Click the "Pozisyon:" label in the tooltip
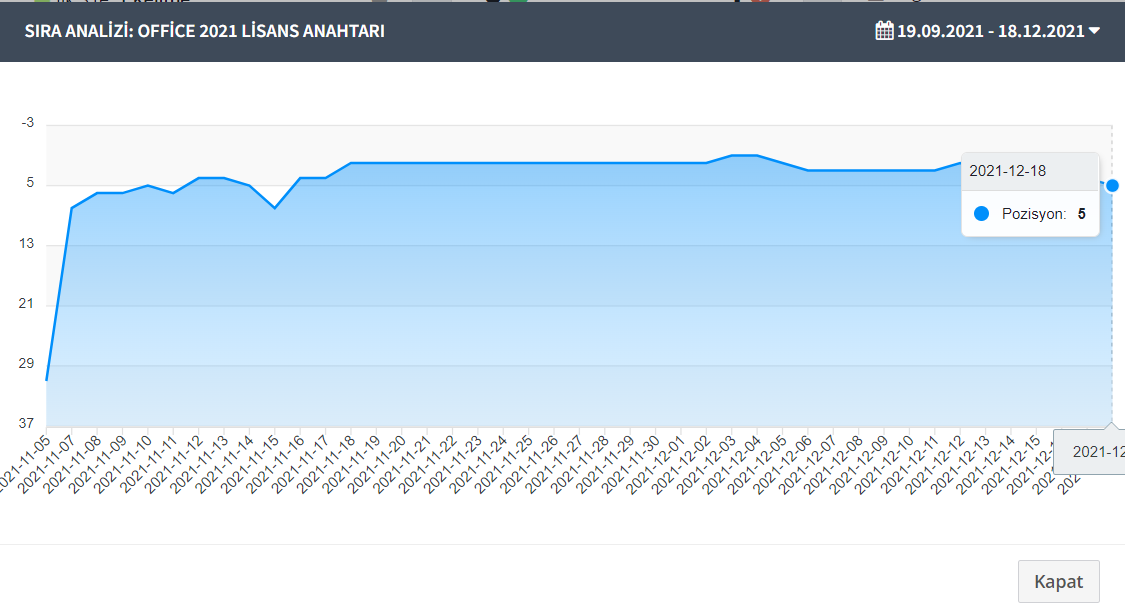Image resolution: width=1125 pixels, height=616 pixels. tap(1034, 214)
